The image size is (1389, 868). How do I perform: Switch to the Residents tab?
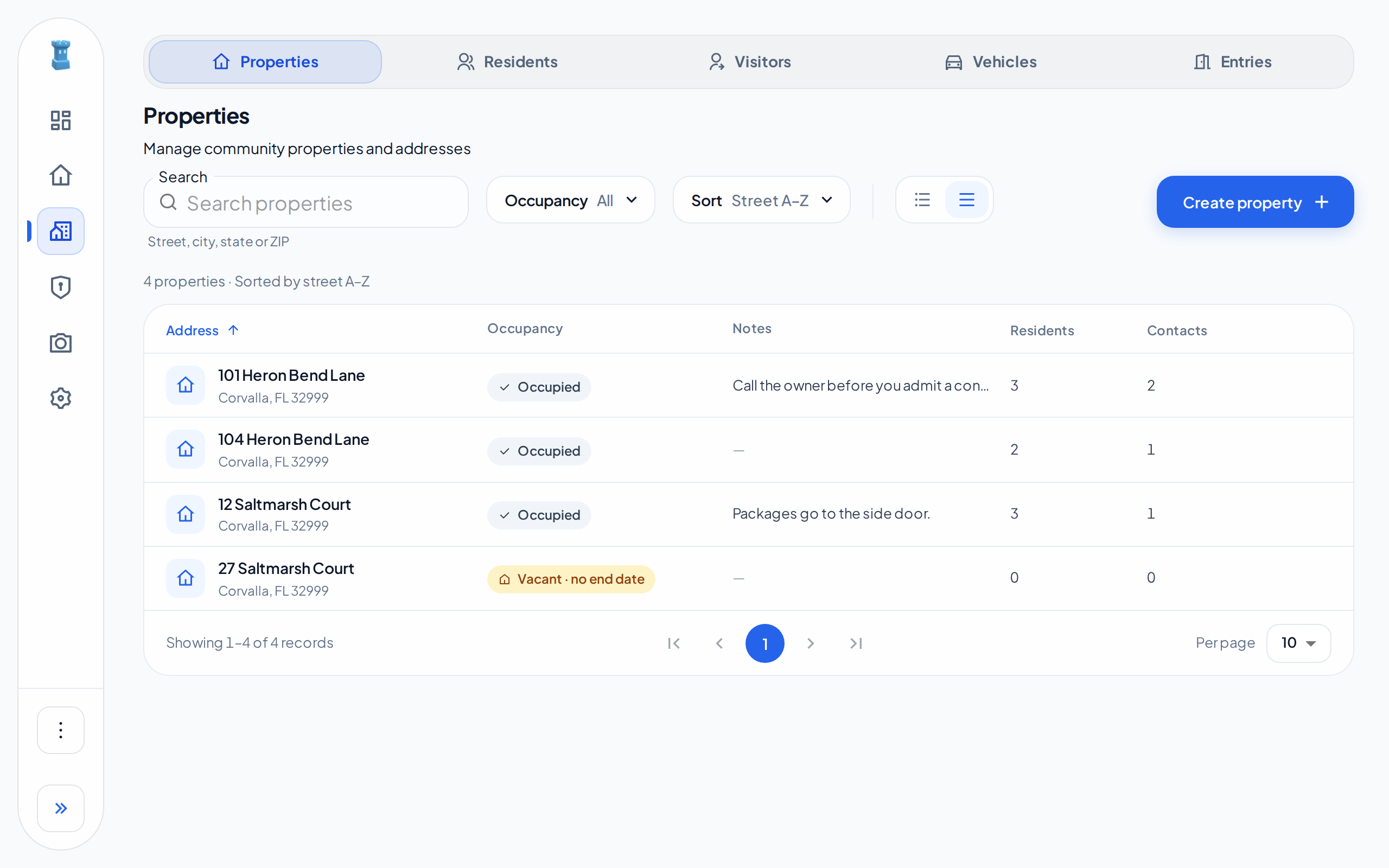pyautogui.click(x=507, y=62)
